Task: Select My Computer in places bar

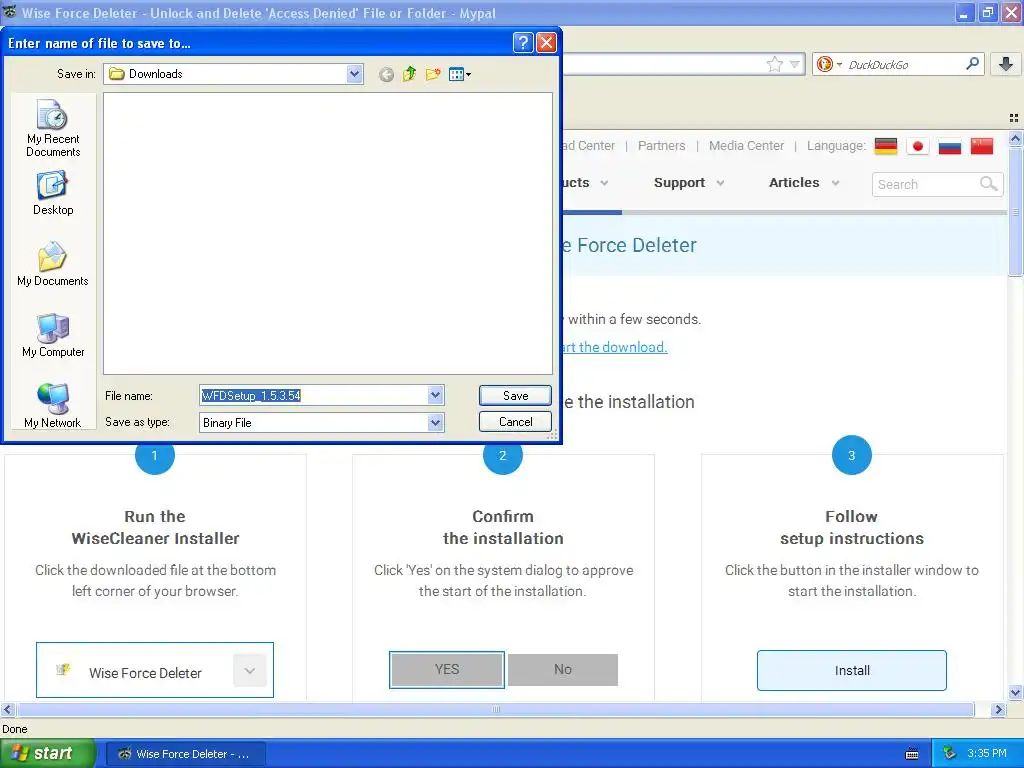Action: coord(53,336)
